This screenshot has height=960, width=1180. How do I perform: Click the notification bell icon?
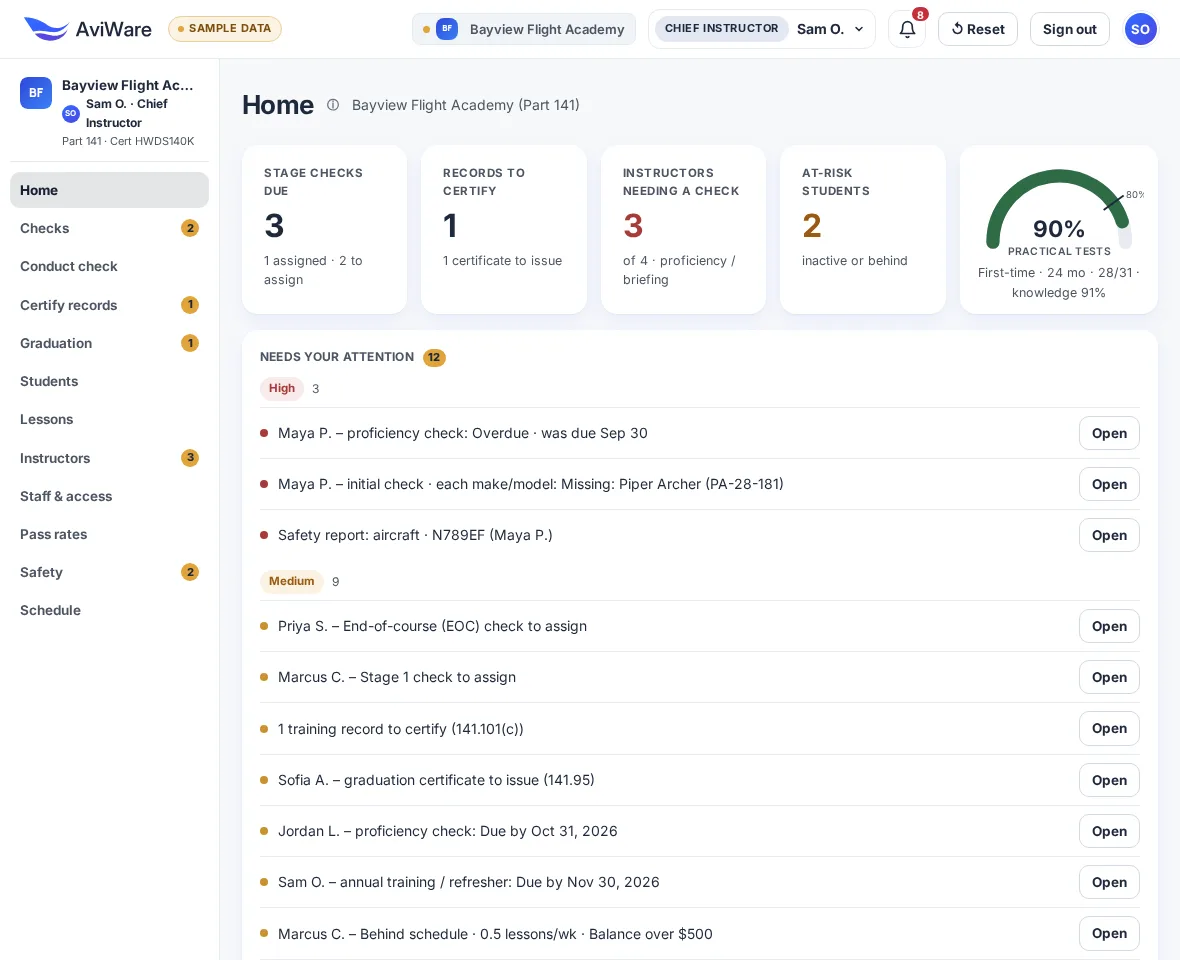907,29
